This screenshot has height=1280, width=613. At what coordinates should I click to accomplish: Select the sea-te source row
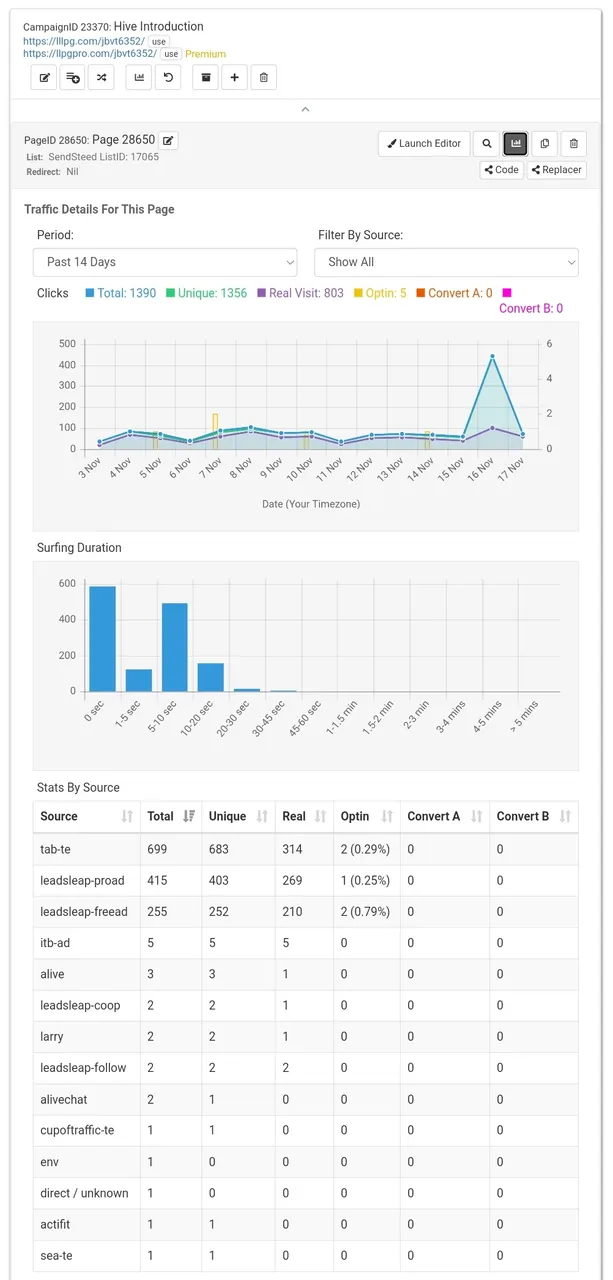(x=305, y=1255)
